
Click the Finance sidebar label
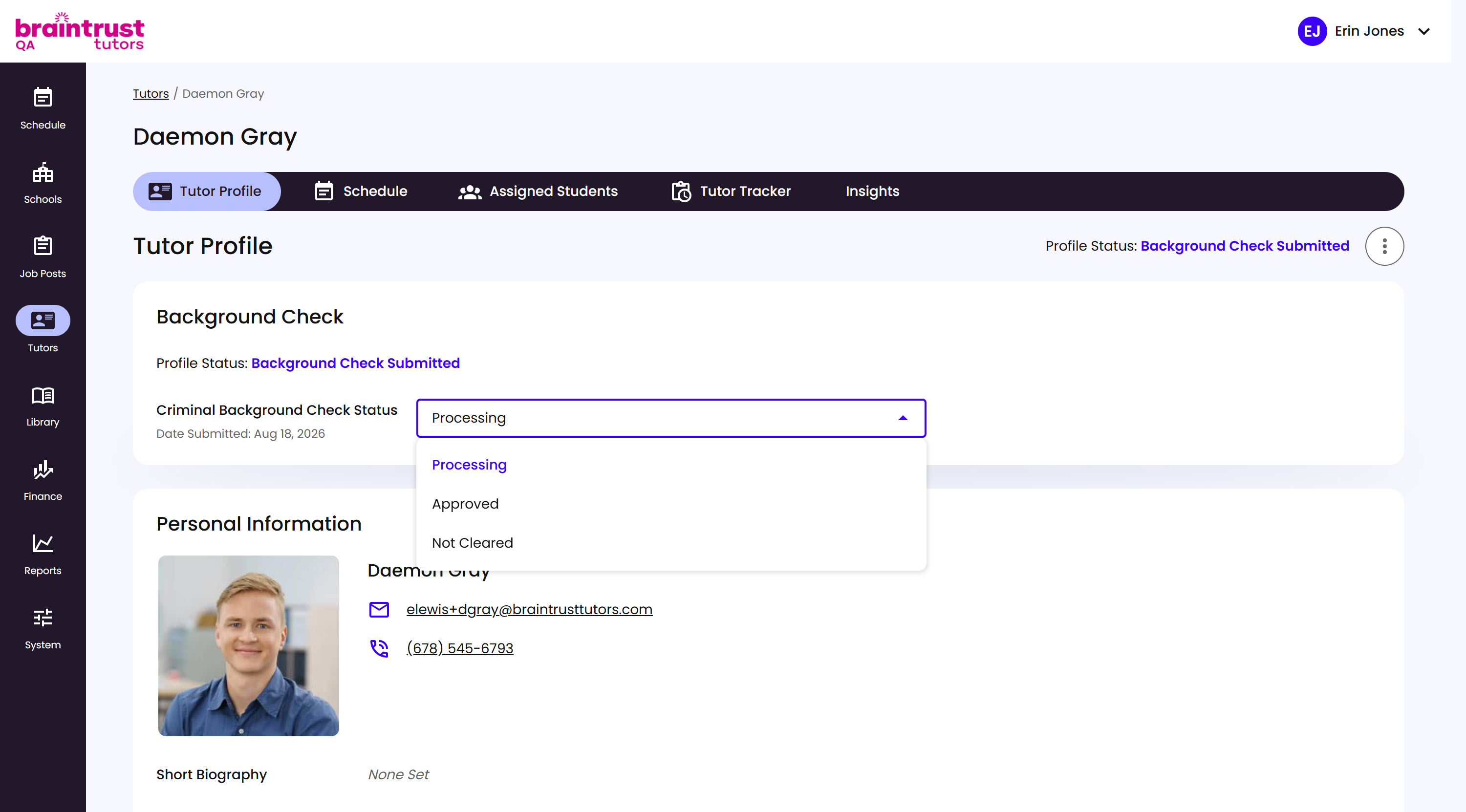pyautogui.click(x=43, y=497)
